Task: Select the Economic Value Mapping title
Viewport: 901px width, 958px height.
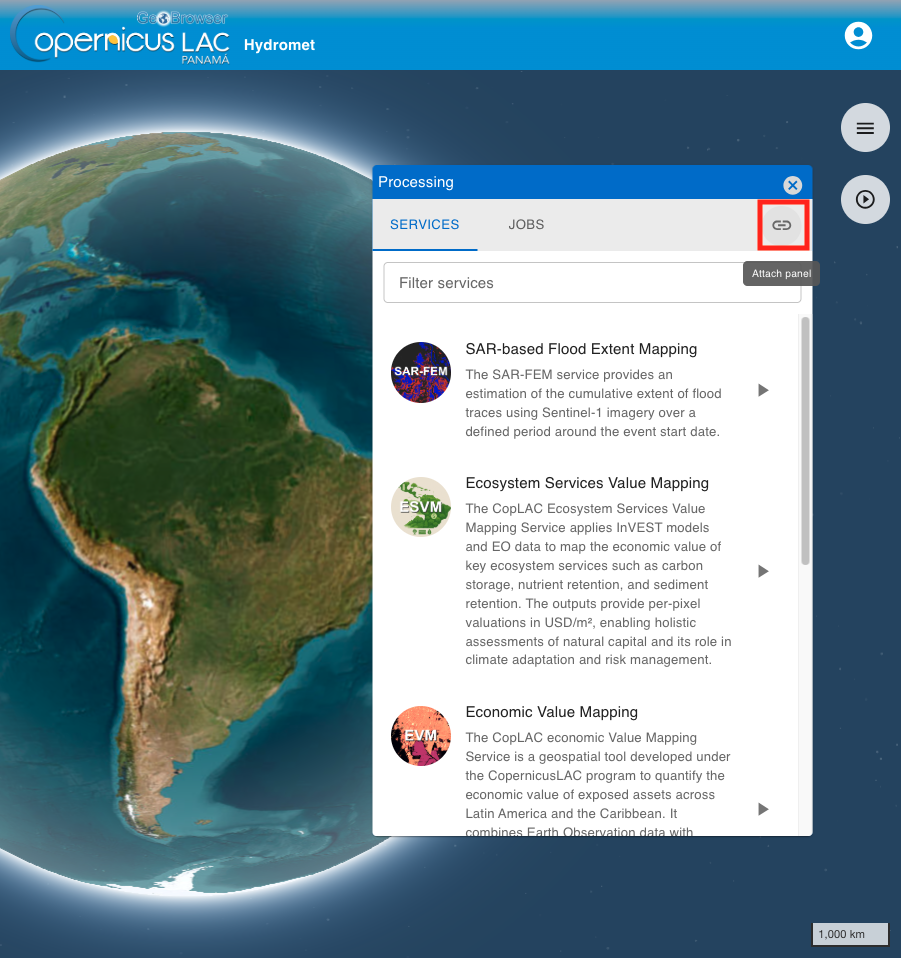Action: pyautogui.click(x=551, y=712)
